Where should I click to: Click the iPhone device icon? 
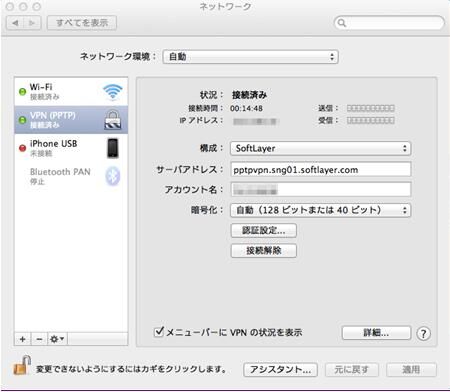(x=113, y=148)
